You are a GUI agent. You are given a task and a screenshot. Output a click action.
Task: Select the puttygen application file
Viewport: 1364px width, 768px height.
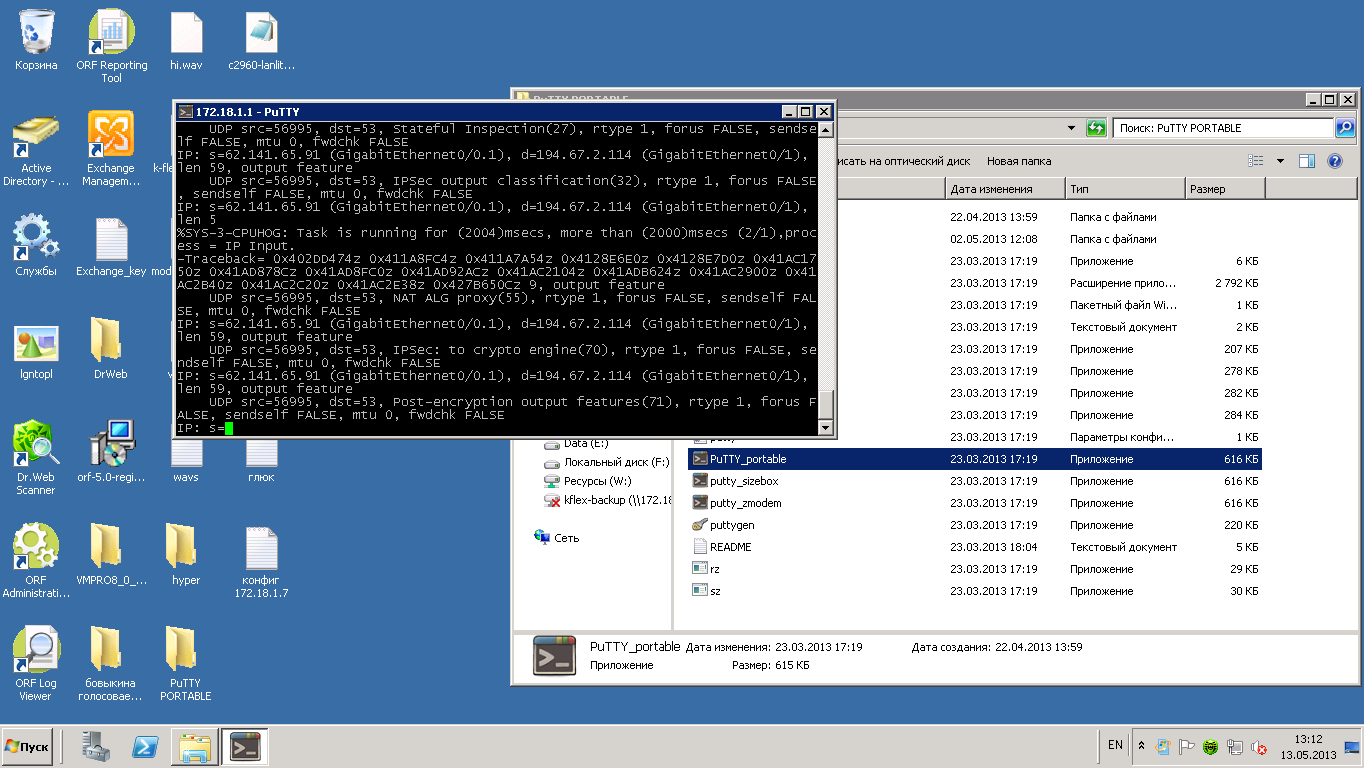pos(732,525)
